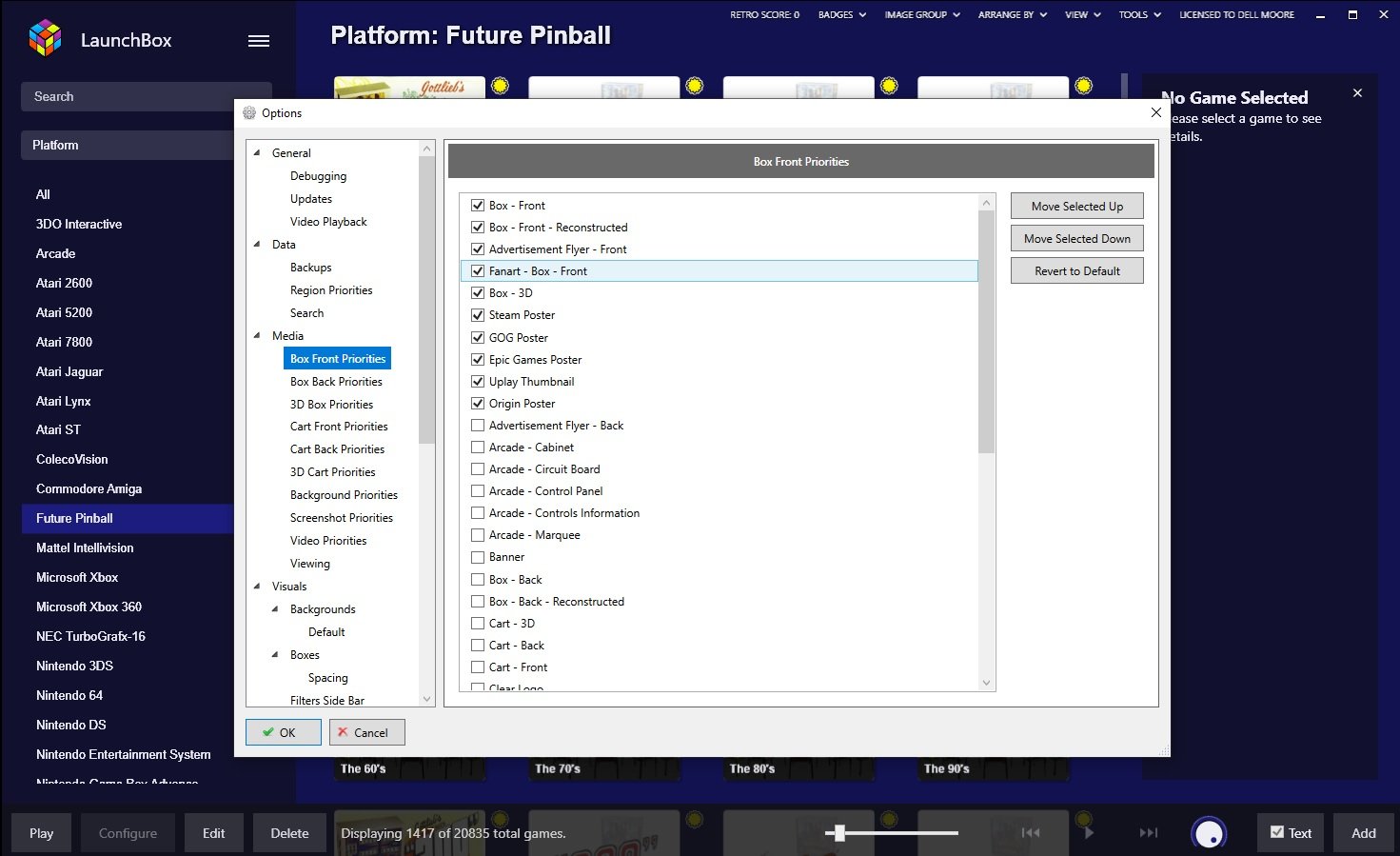This screenshot has width=1400, height=856.
Task: Click the options tree scroll down arrow
Action: 426,699
